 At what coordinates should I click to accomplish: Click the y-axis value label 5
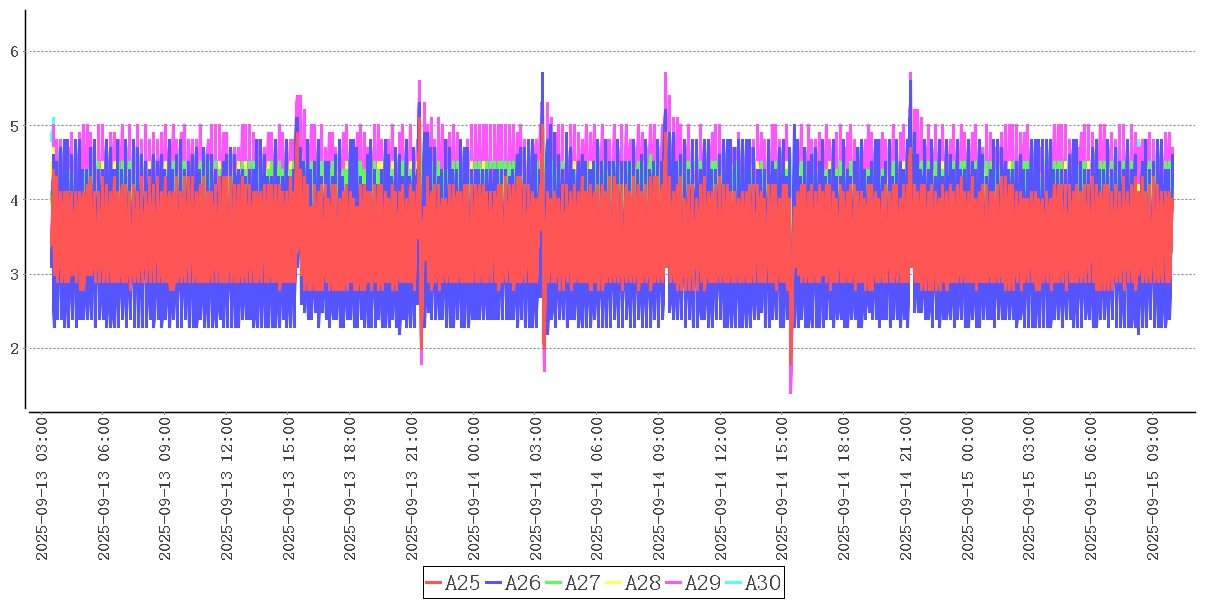click(15, 126)
